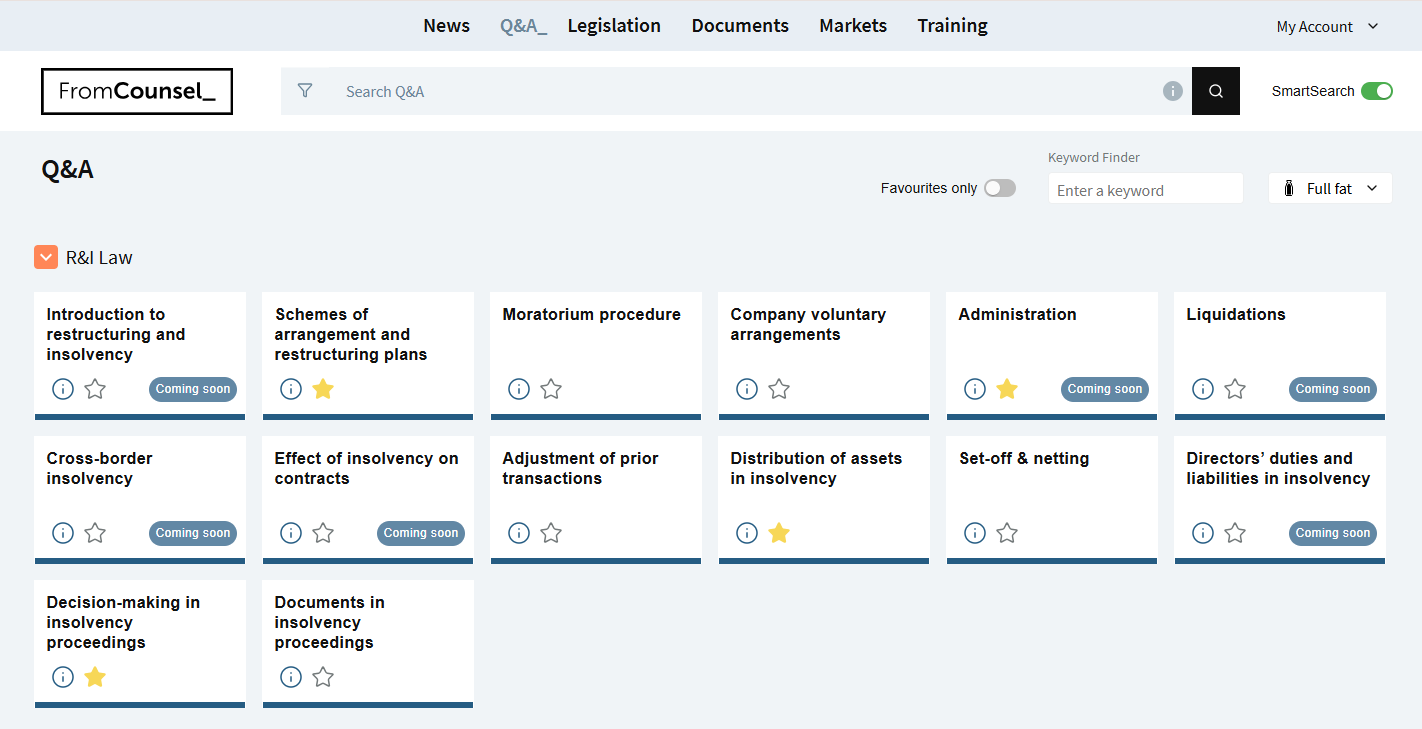This screenshot has height=729, width=1422.
Task: Unfavourite the Administration card star
Action: tap(1007, 389)
